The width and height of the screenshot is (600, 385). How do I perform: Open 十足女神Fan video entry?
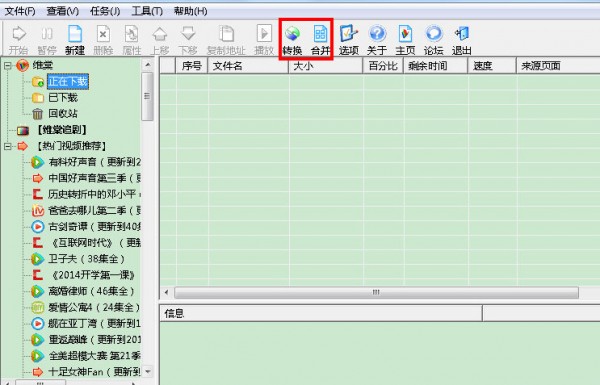95,372
